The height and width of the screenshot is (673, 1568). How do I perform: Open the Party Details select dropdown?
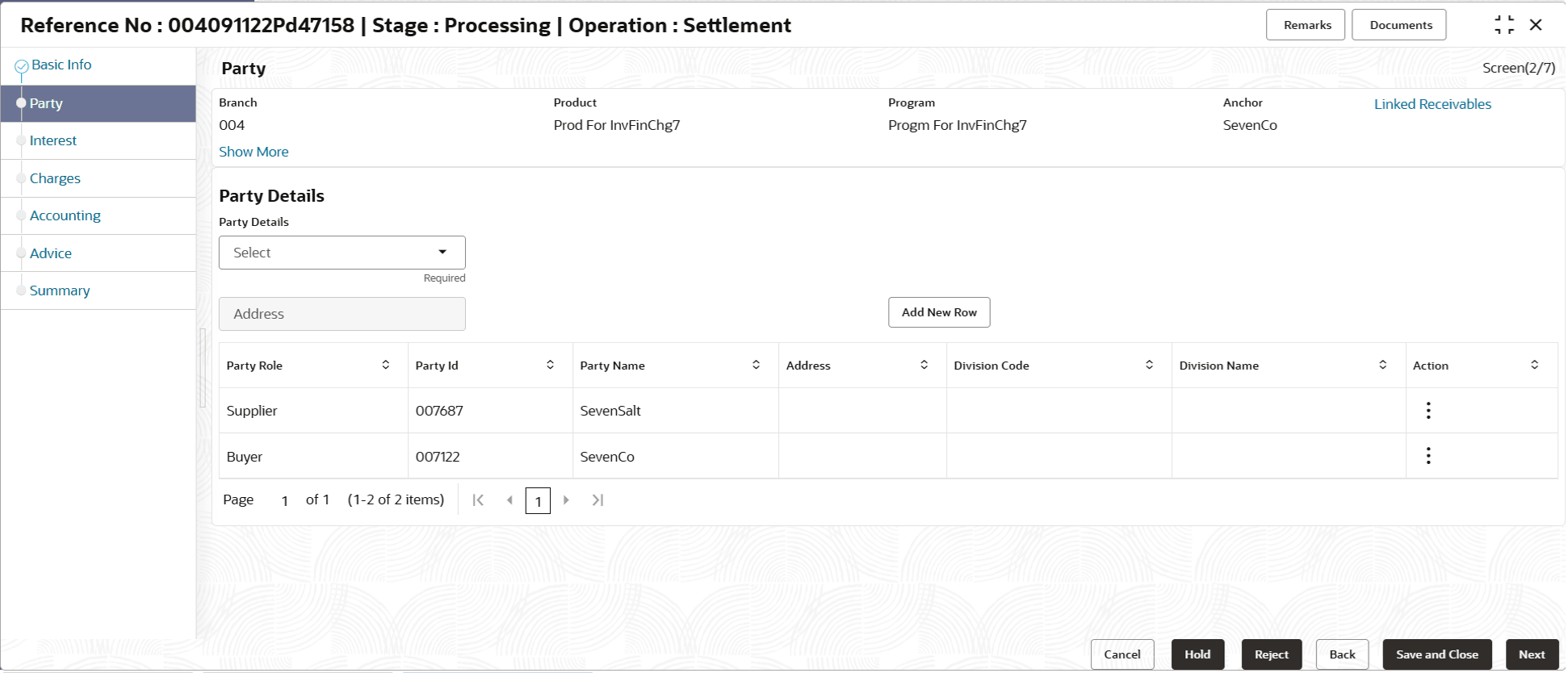342,253
